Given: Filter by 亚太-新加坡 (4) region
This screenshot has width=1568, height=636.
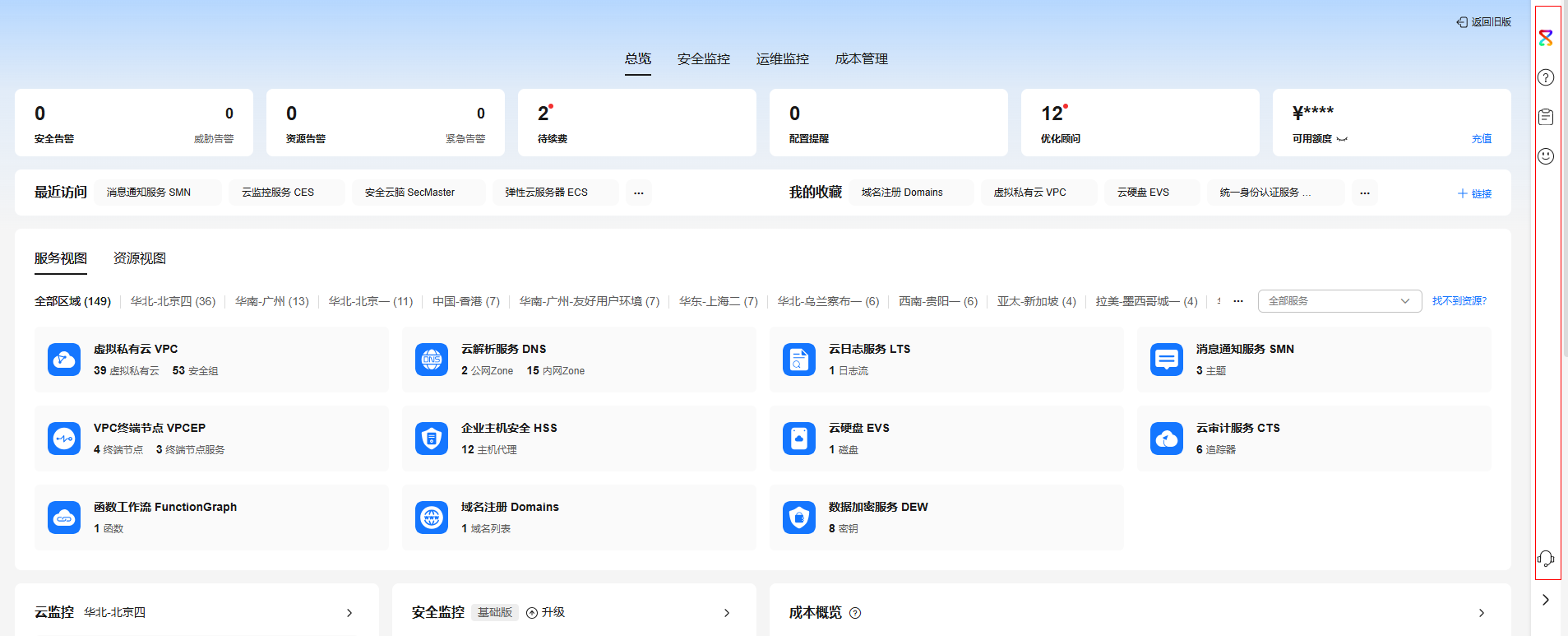Looking at the screenshot, I should click(1037, 301).
